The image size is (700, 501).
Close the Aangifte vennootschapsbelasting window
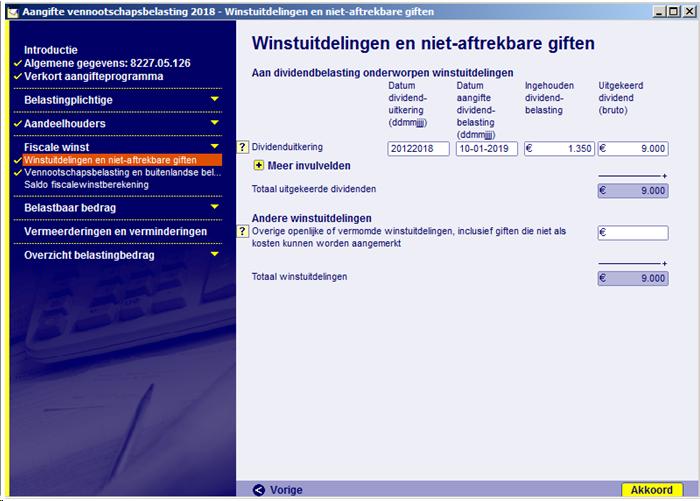689,12
